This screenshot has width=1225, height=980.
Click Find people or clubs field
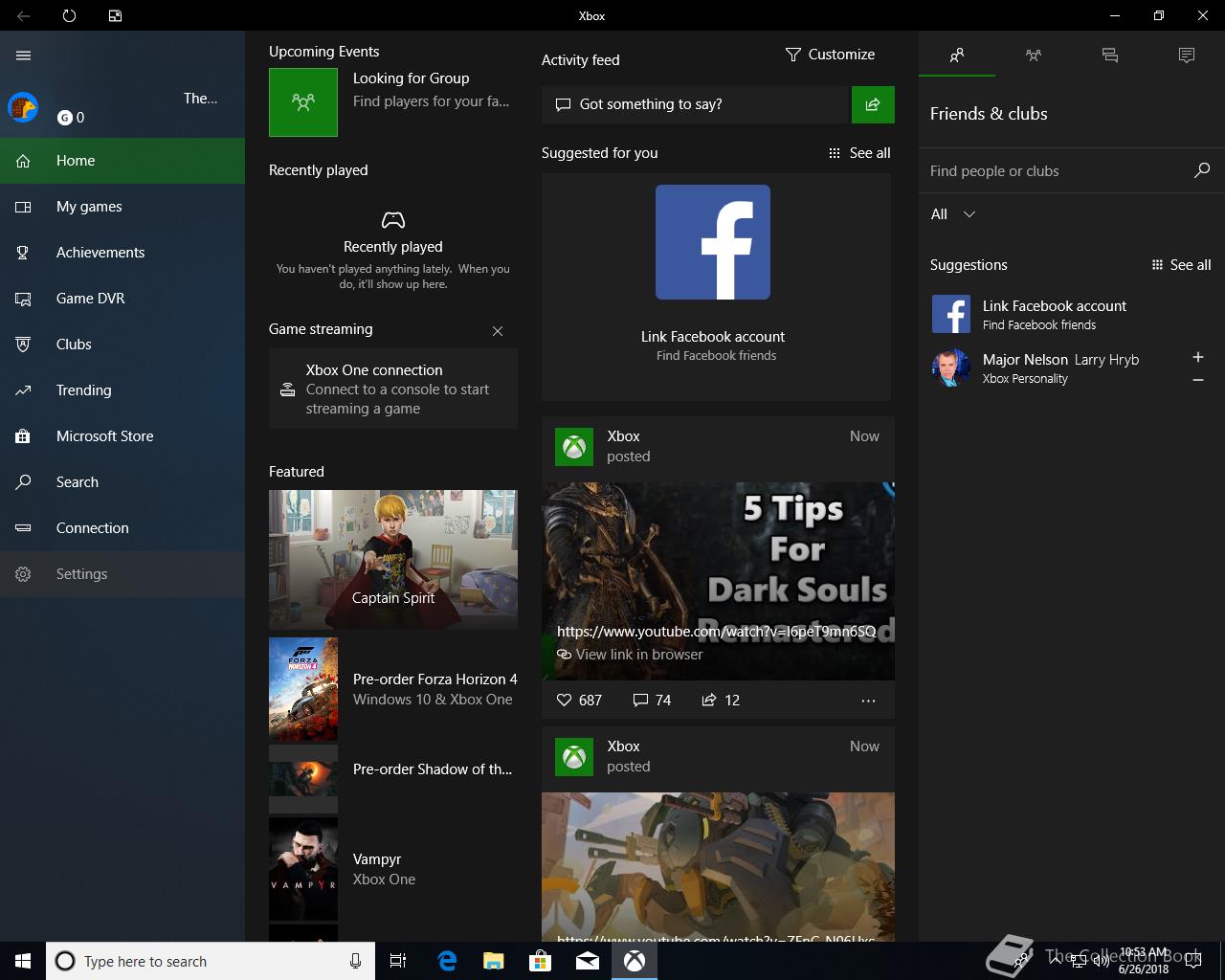1053,171
